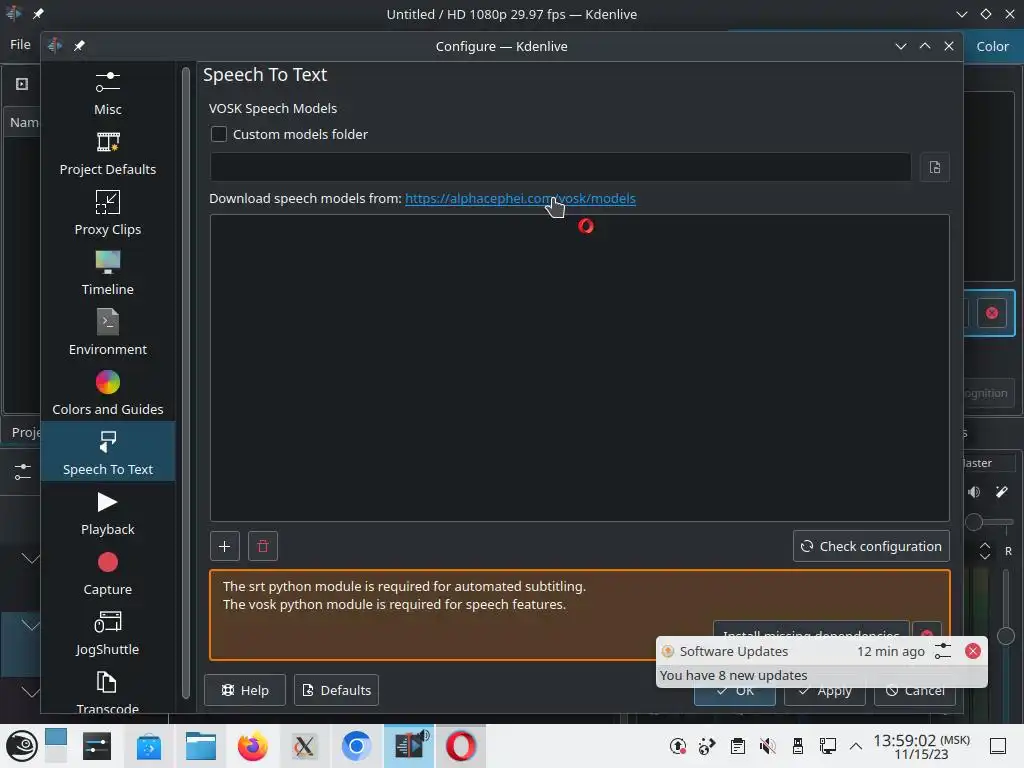Add a speech model with plus button
The image size is (1024, 768).
coord(225,546)
